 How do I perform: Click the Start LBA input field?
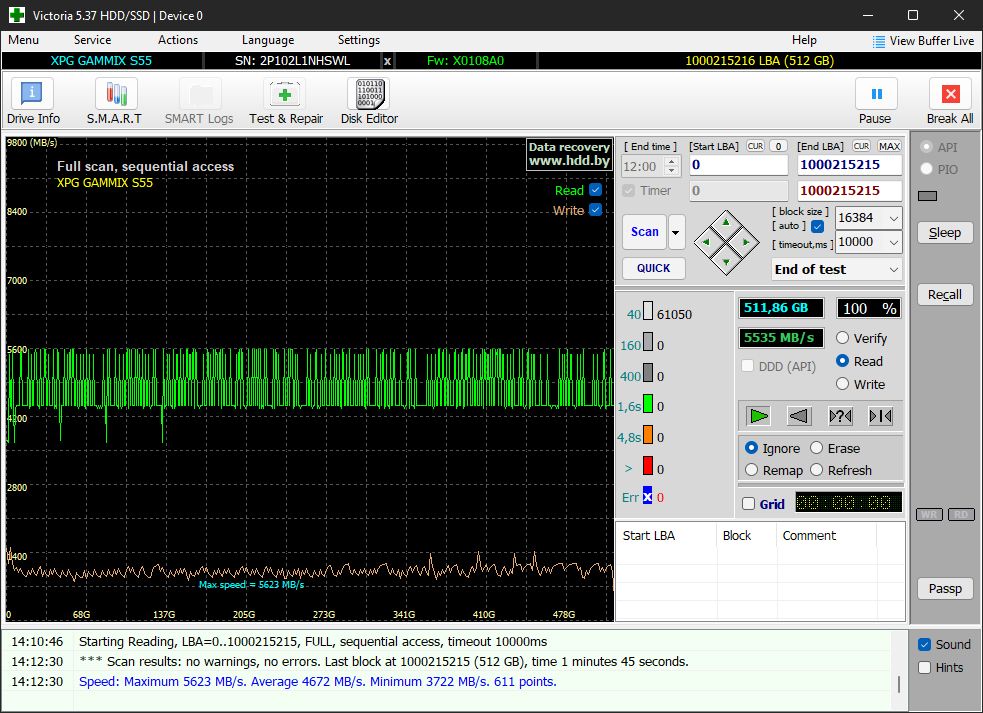pyautogui.click(x=738, y=165)
